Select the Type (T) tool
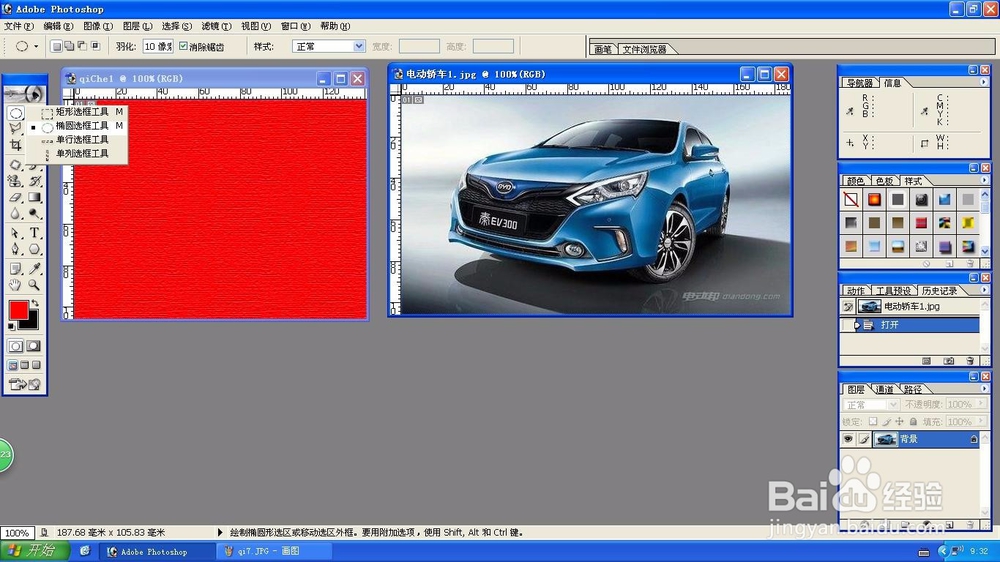Screen dimensions: 1000x562 pyautogui.click(x=34, y=233)
